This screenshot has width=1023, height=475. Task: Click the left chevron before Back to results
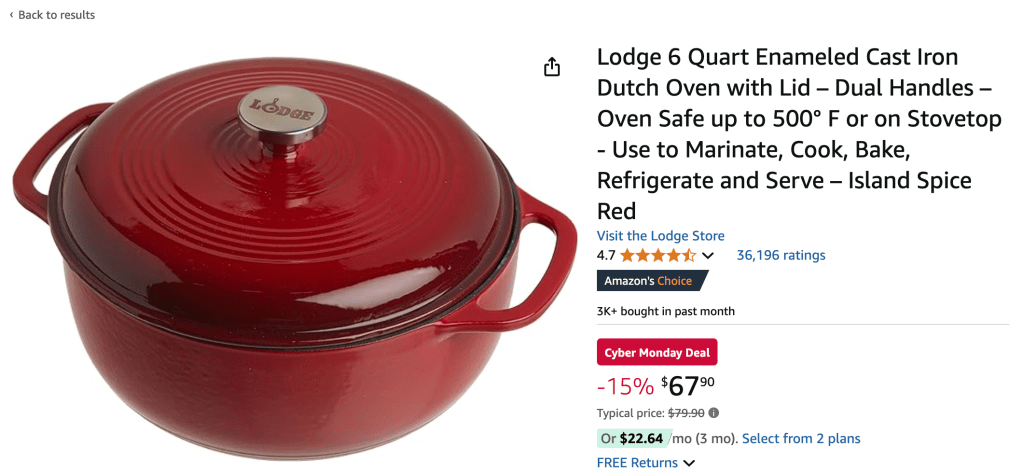(11, 15)
